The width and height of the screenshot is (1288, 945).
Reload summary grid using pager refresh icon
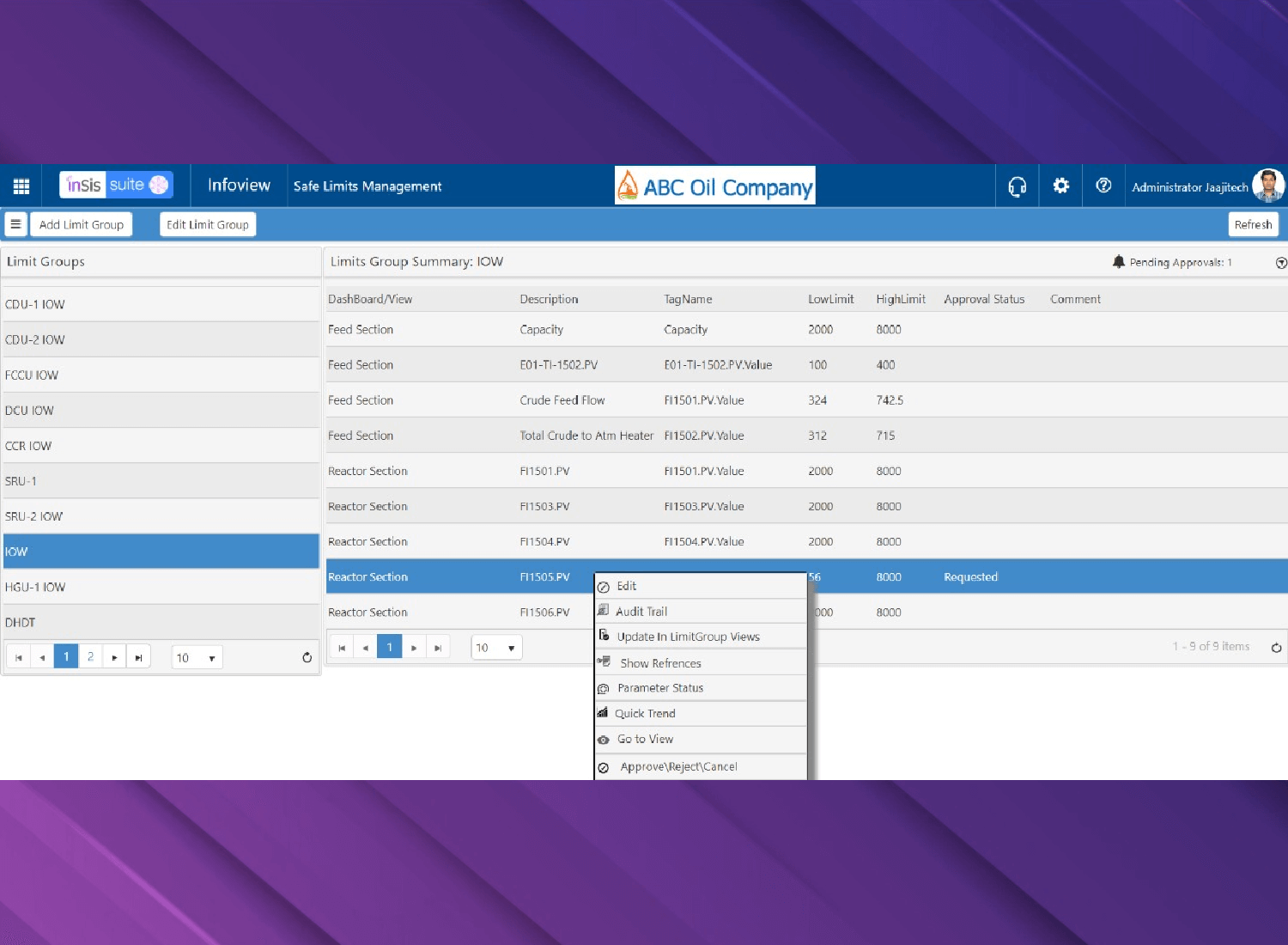pos(1276,648)
